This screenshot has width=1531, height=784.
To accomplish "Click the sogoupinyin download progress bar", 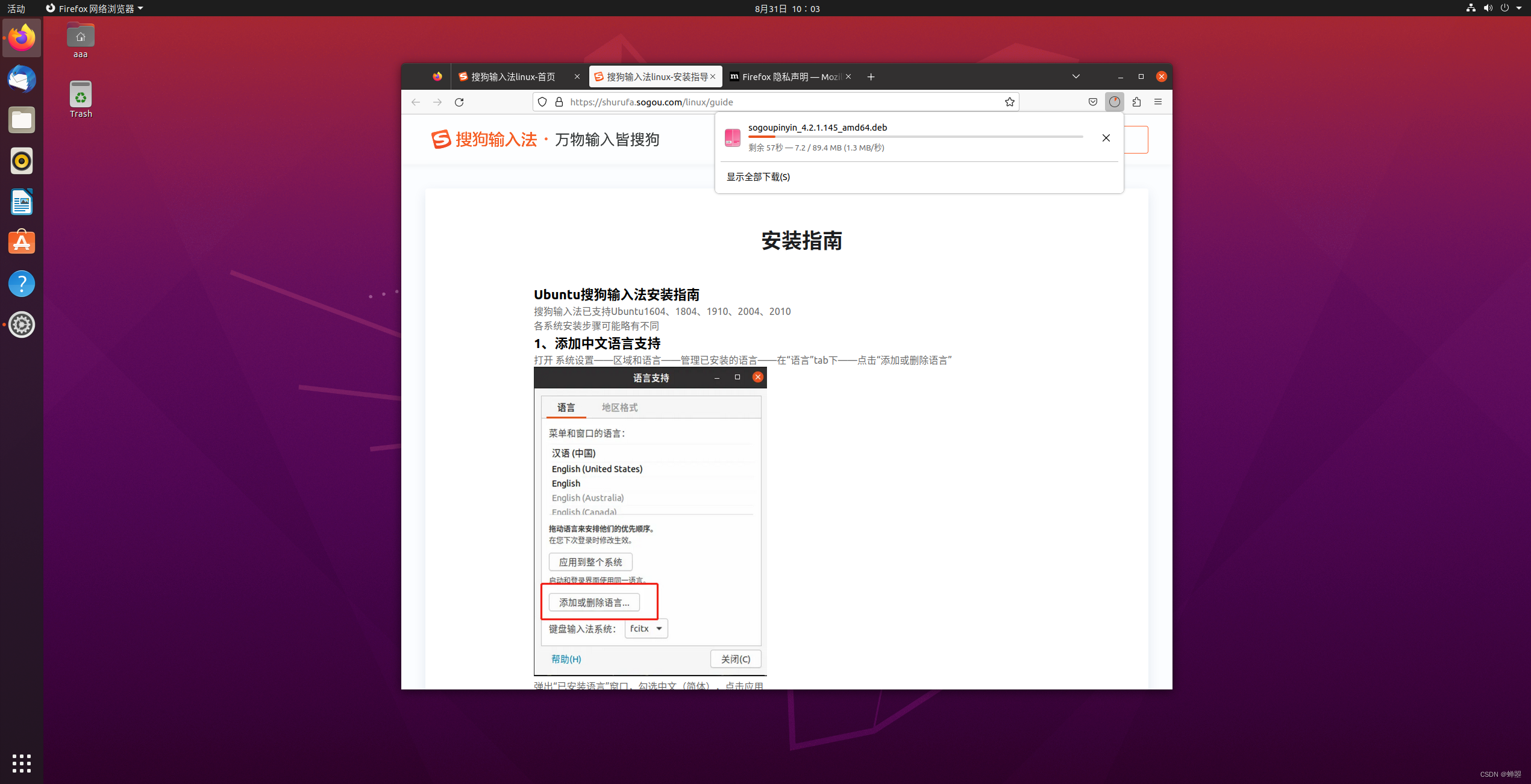I will [x=915, y=137].
